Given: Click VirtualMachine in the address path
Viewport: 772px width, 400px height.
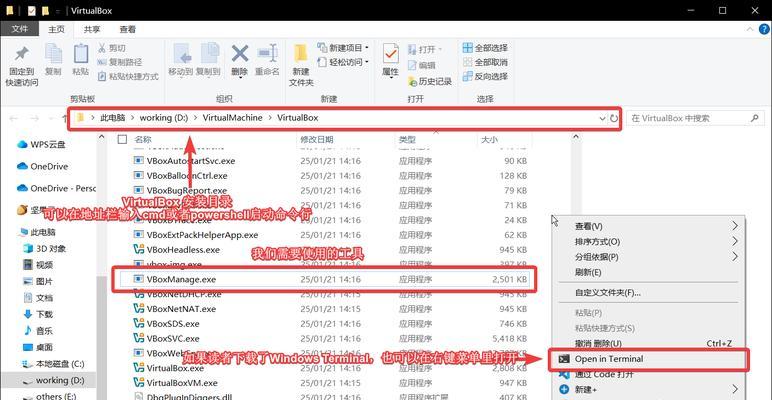Looking at the screenshot, I should [232, 118].
